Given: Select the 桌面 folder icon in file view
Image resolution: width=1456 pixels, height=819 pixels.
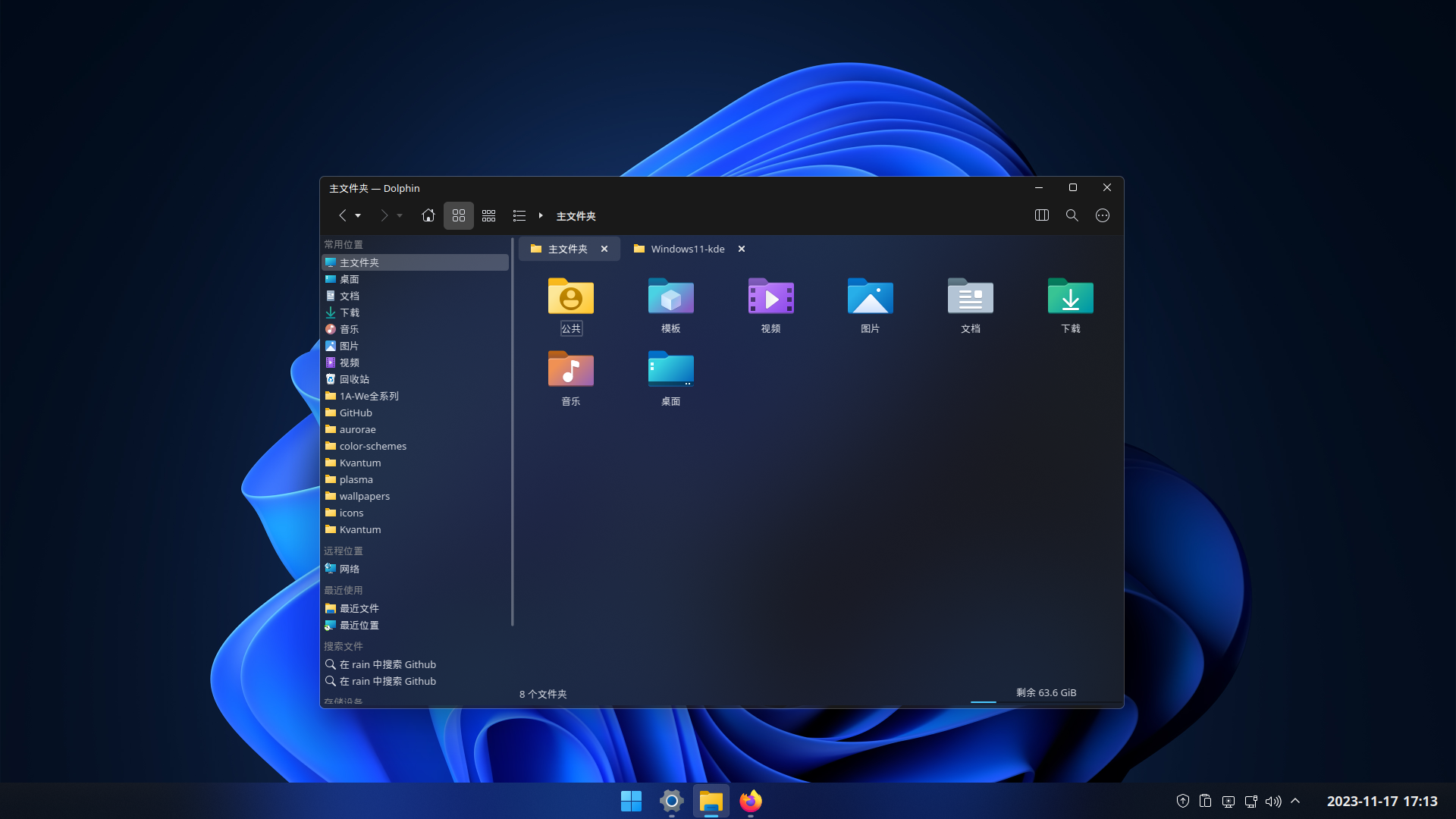Looking at the screenshot, I should point(671,369).
